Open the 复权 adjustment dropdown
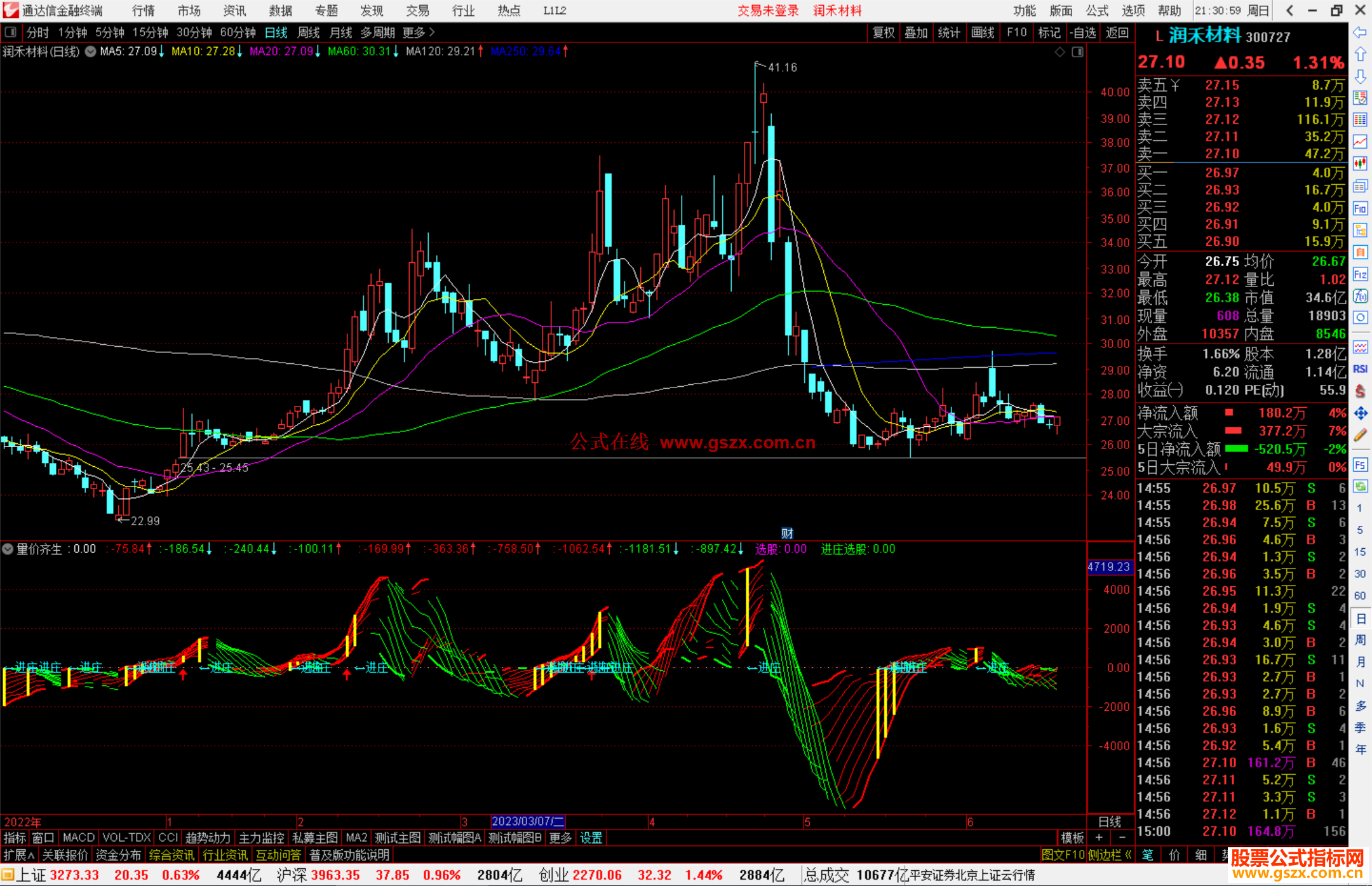 coord(884,32)
